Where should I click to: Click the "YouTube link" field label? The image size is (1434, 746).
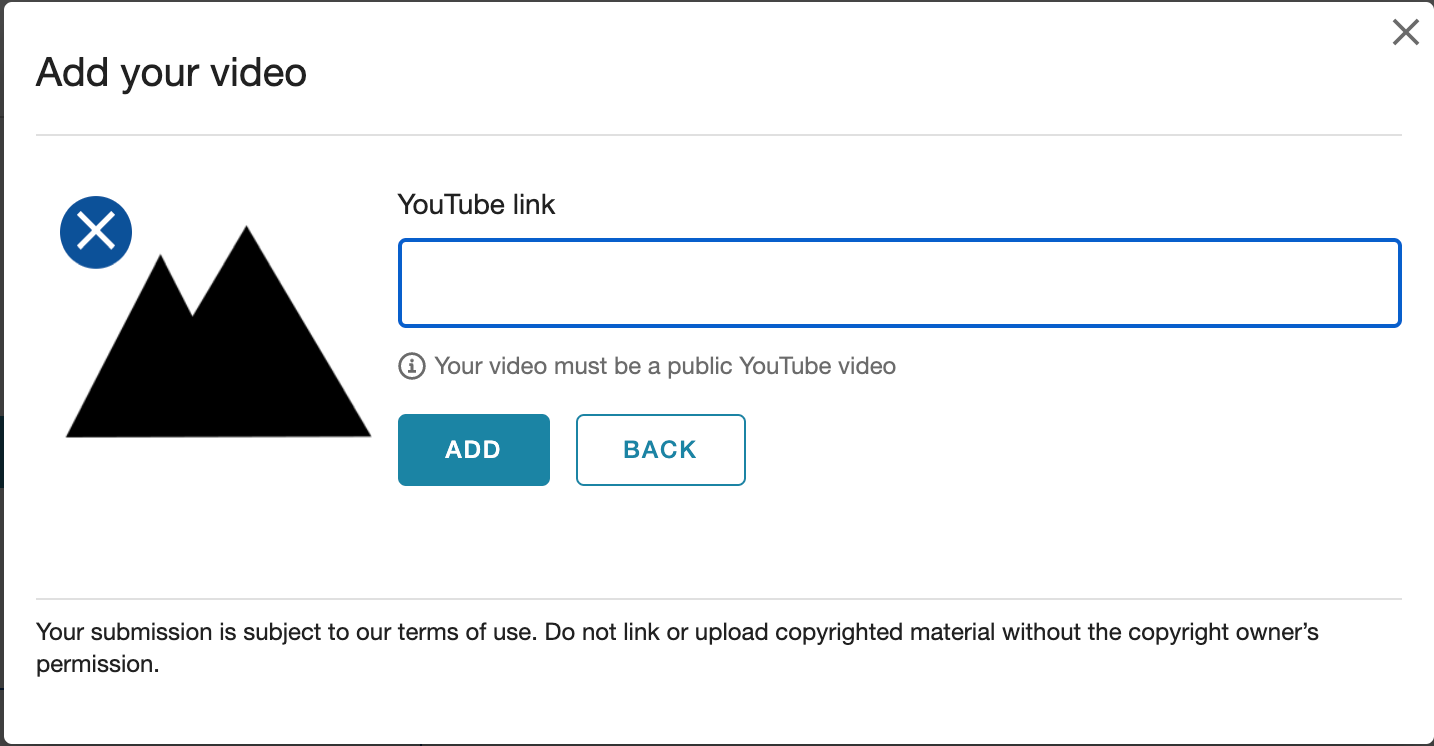point(476,205)
